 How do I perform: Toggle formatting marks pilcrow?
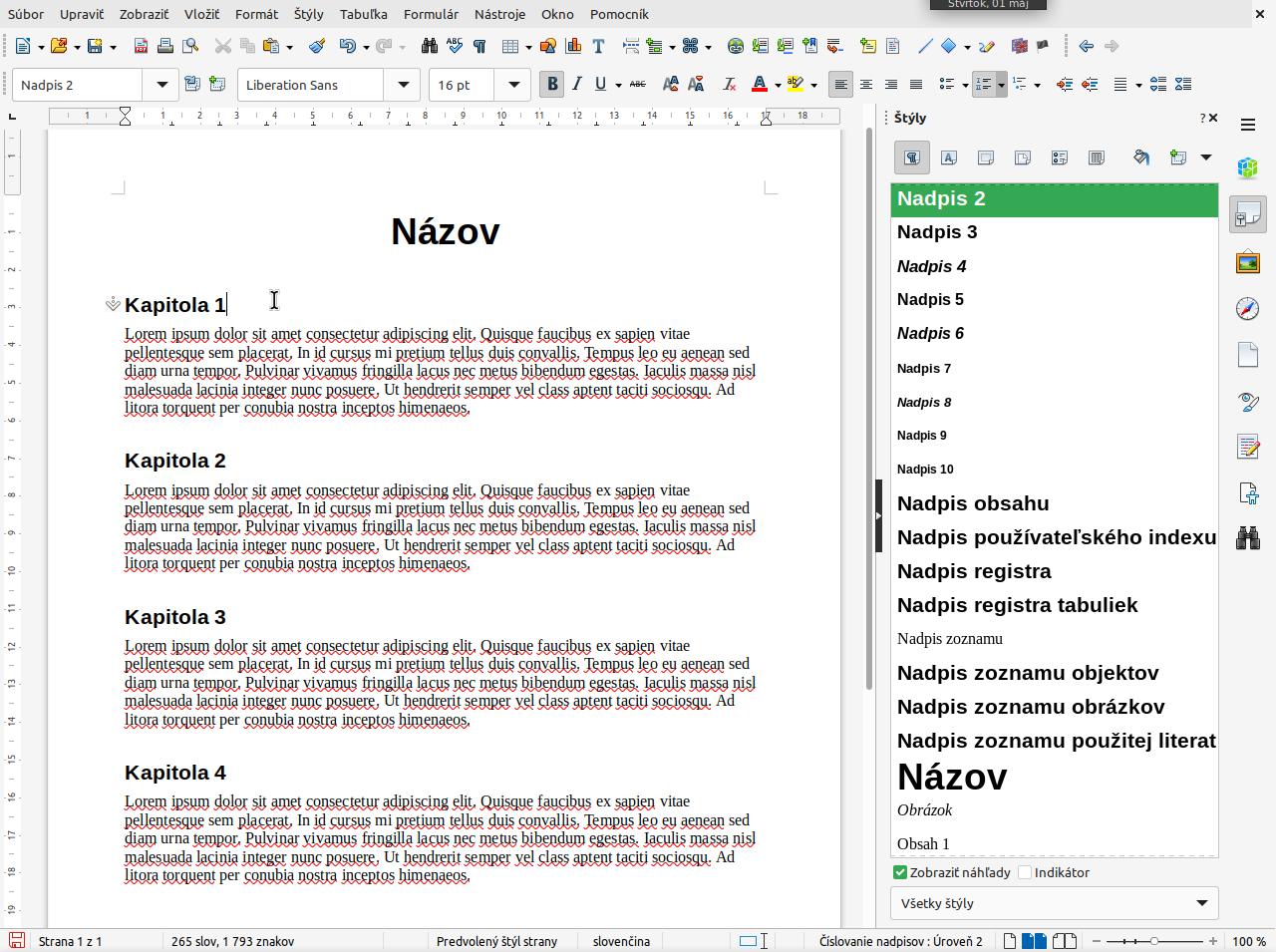click(x=479, y=46)
